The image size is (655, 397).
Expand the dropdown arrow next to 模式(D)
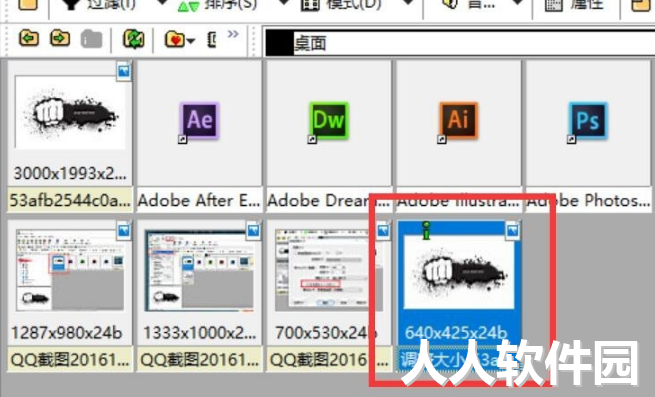point(409,3)
